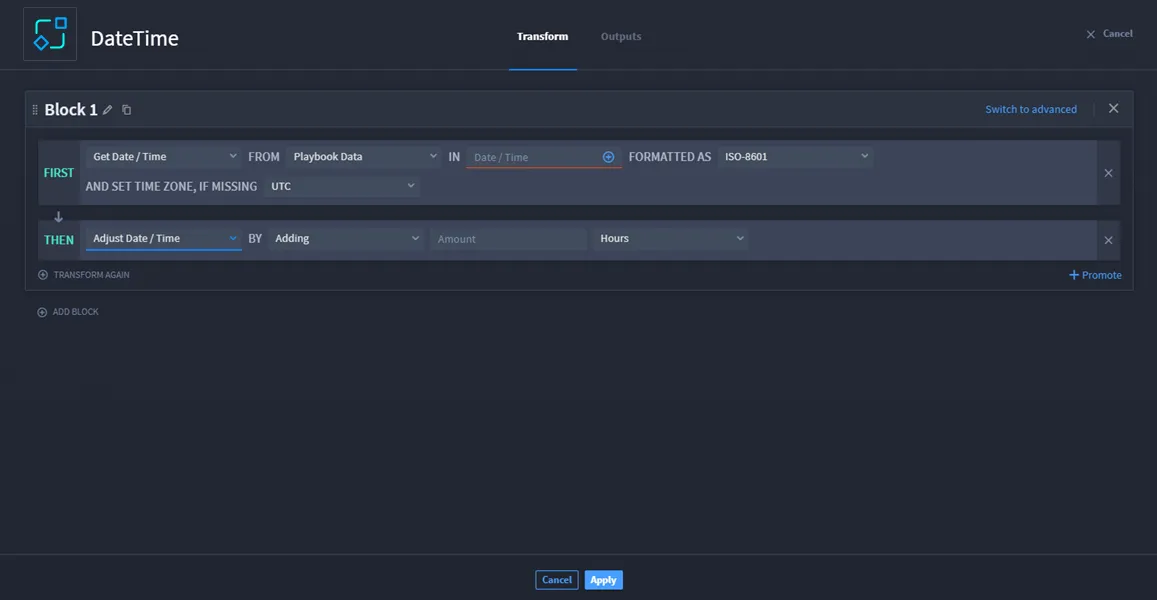
Task: Duplicate Block 1 using copy icon
Action: coord(126,110)
